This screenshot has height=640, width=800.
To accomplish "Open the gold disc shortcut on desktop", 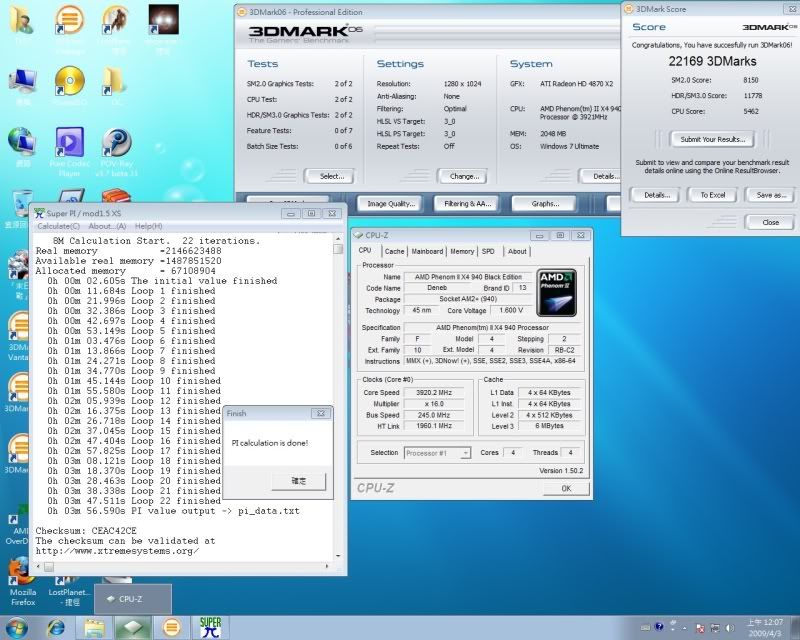I will [x=69, y=81].
